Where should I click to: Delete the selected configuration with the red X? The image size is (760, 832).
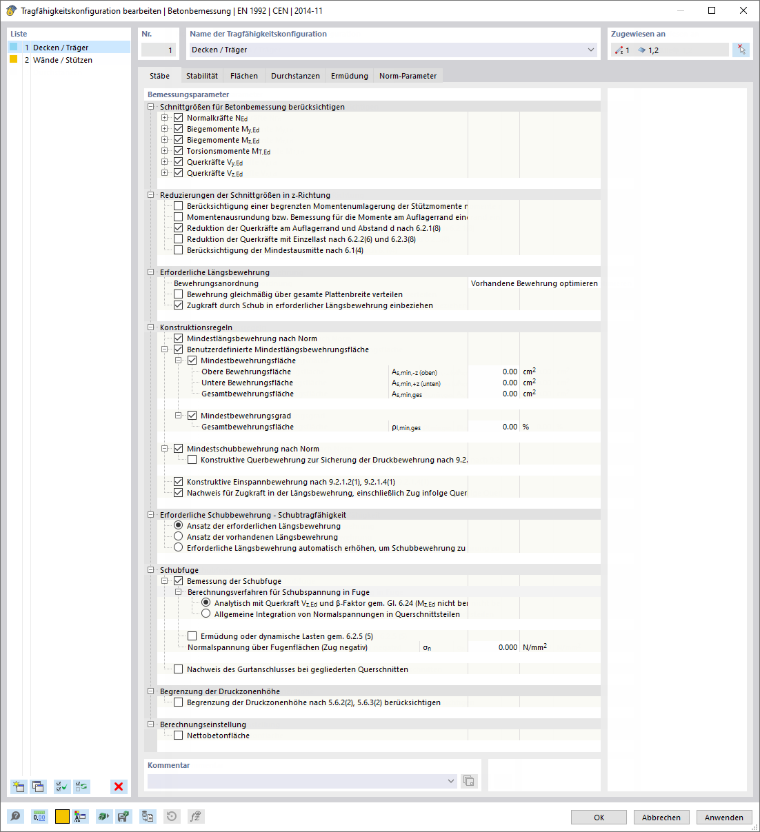(118, 786)
